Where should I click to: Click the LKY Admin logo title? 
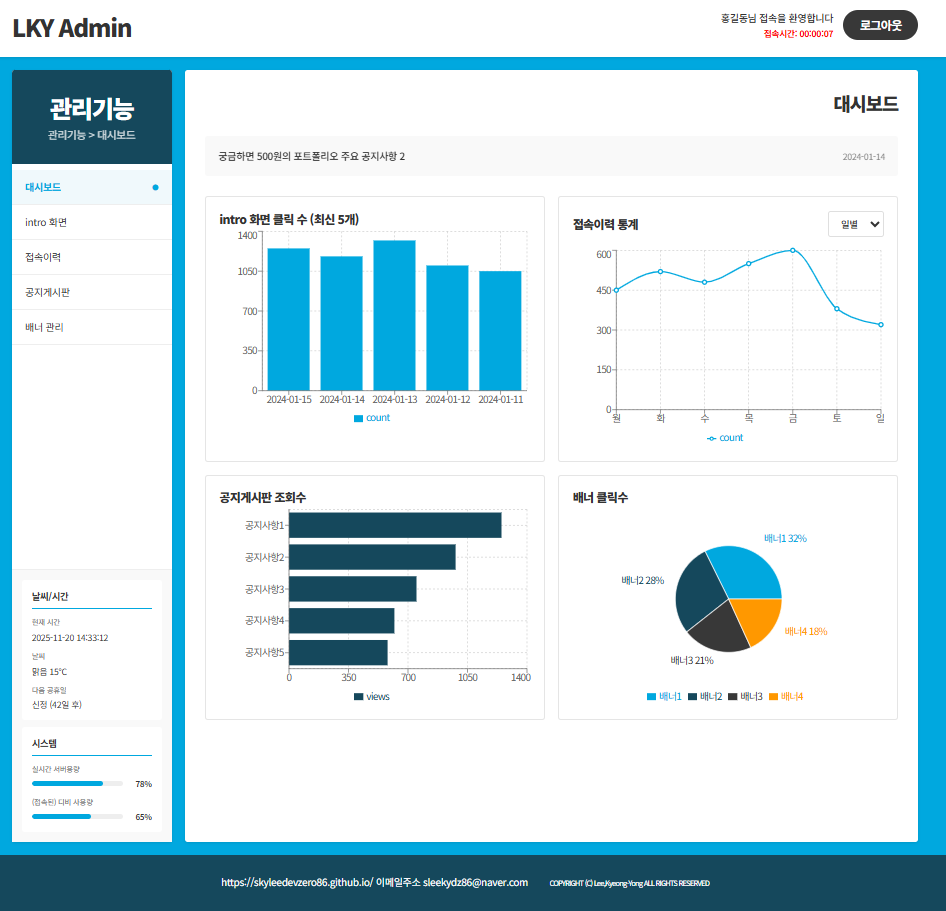72,28
